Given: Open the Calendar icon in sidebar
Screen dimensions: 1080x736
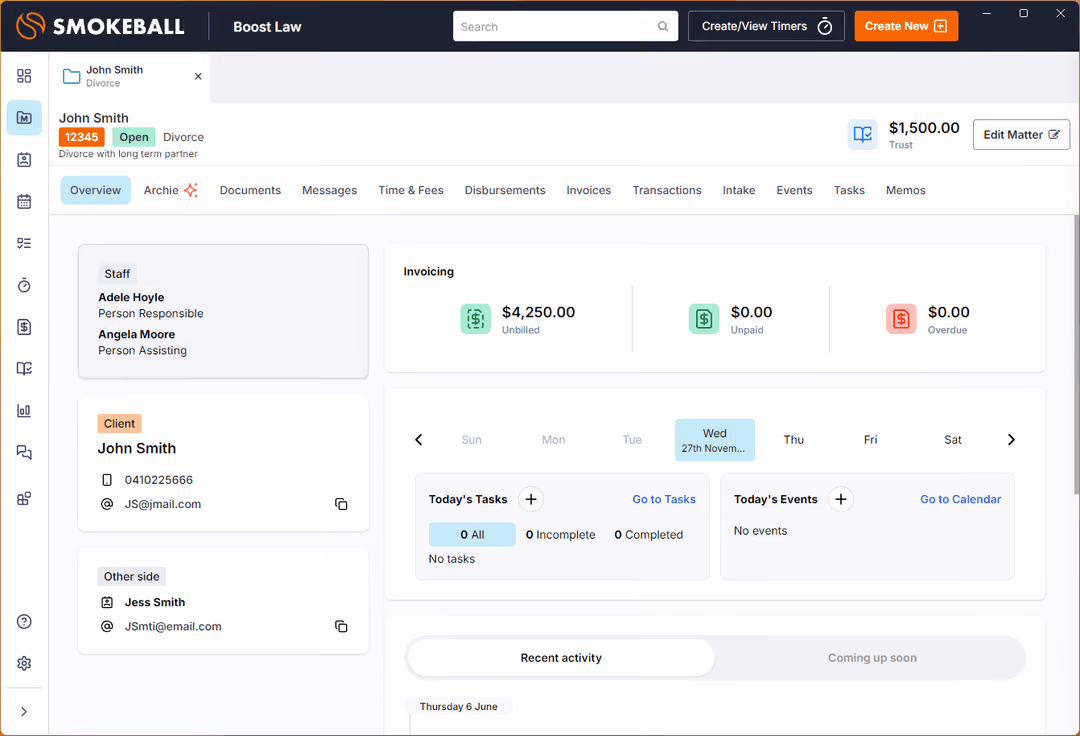Looking at the screenshot, I should click(24, 202).
